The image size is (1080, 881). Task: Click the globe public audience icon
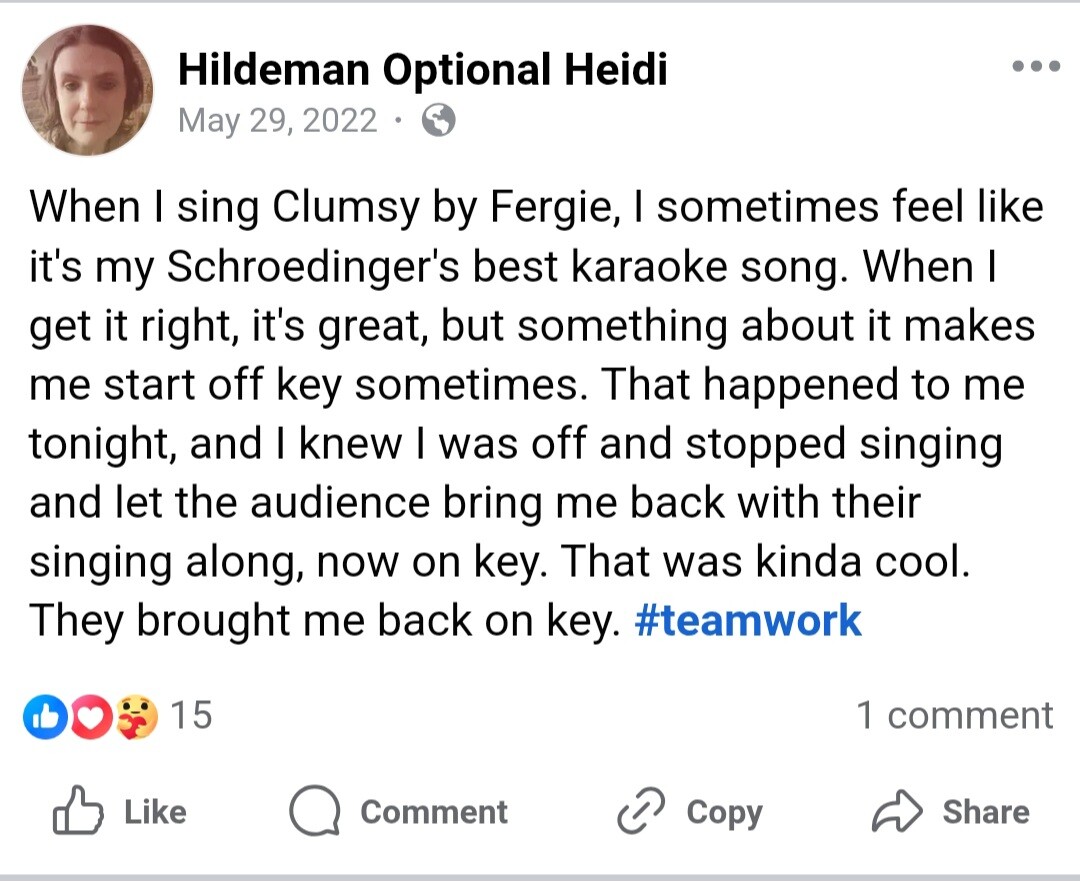(x=438, y=121)
